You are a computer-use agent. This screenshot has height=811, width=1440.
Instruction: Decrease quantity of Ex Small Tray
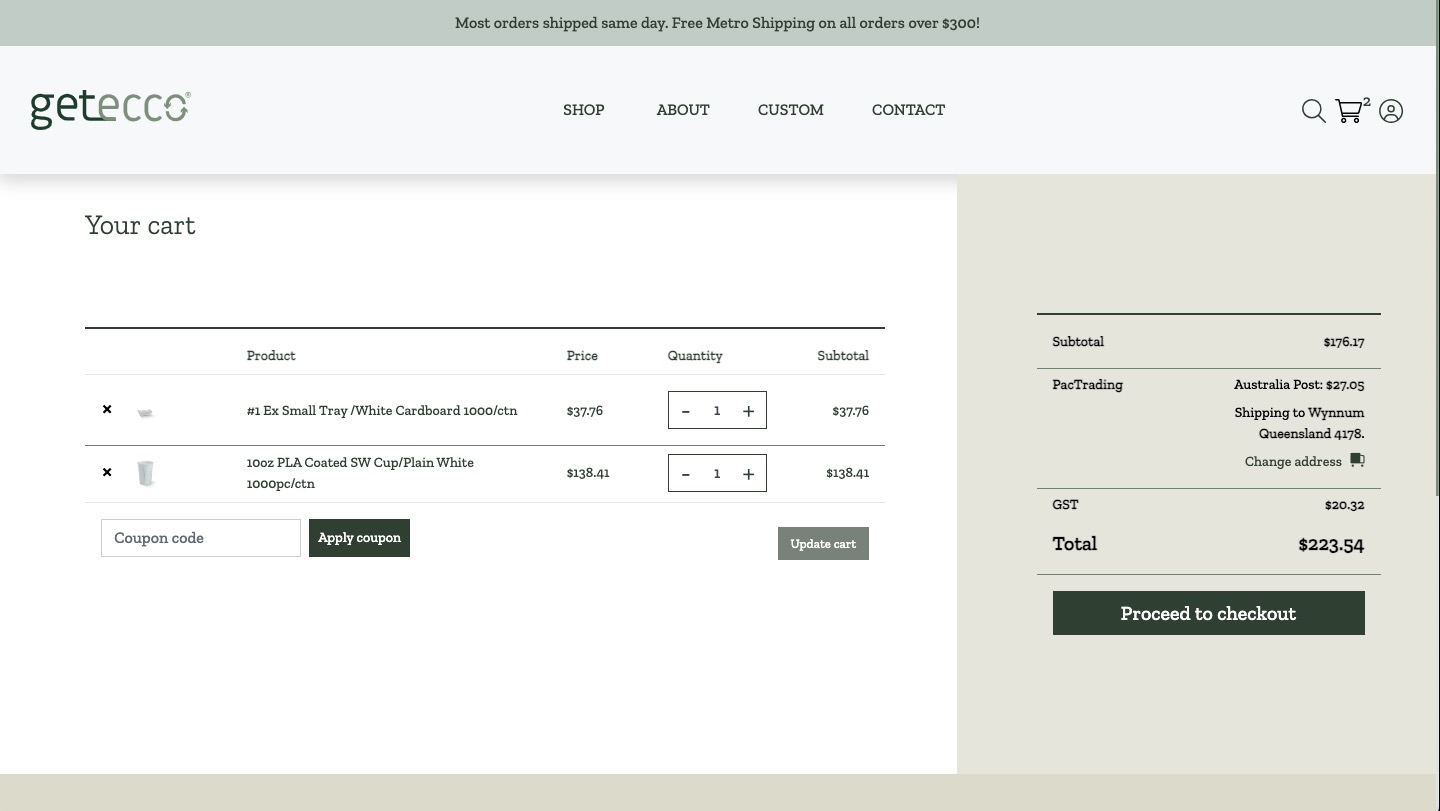pyautogui.click(x=686, y=411)
